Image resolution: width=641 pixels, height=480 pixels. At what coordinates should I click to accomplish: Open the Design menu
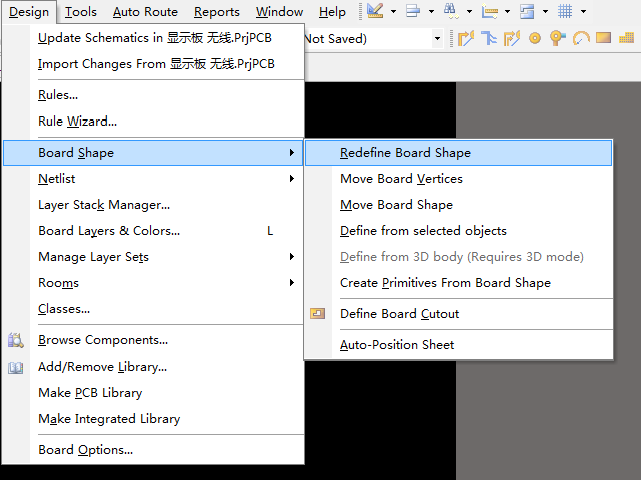(x=29, y=12)
